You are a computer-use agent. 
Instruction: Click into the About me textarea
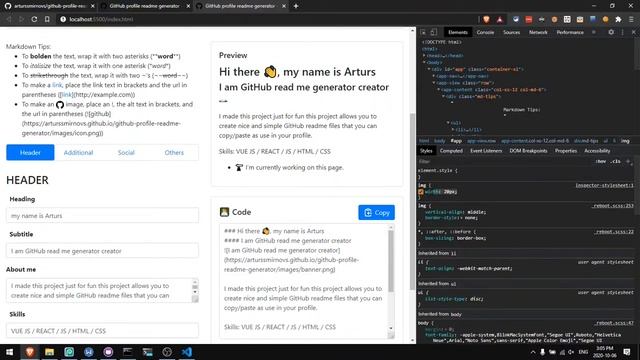tap(99, 291)
